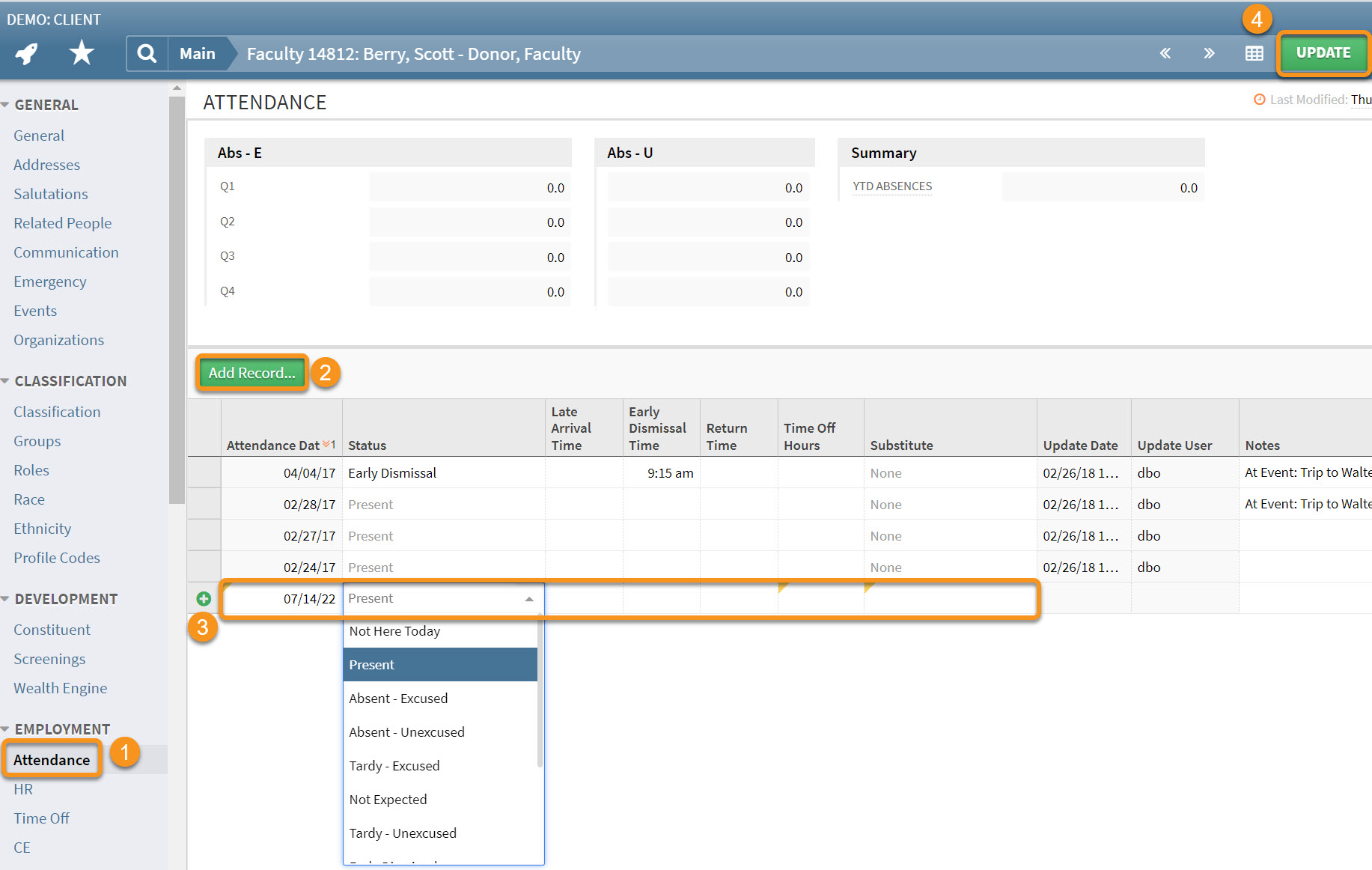Click the rocket launch icon
Image resolution: width=1372 pixels, height=870 pixels.
point(26,54)
